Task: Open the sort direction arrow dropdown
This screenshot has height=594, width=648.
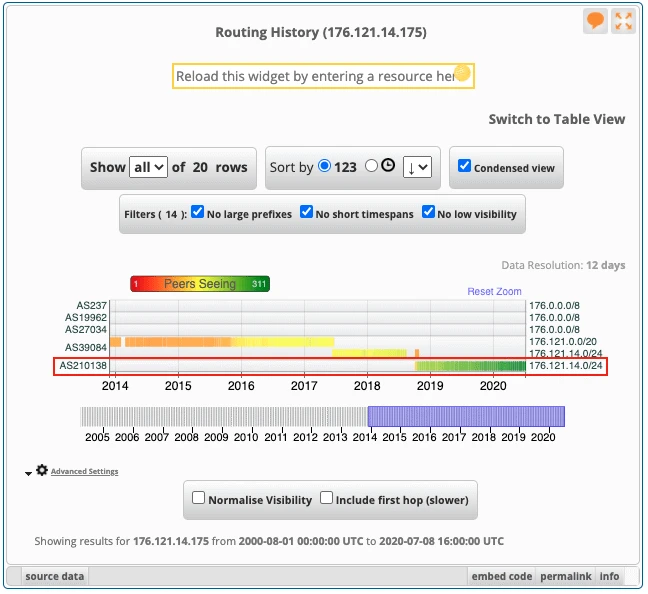Action: click(x=417, y=167)
